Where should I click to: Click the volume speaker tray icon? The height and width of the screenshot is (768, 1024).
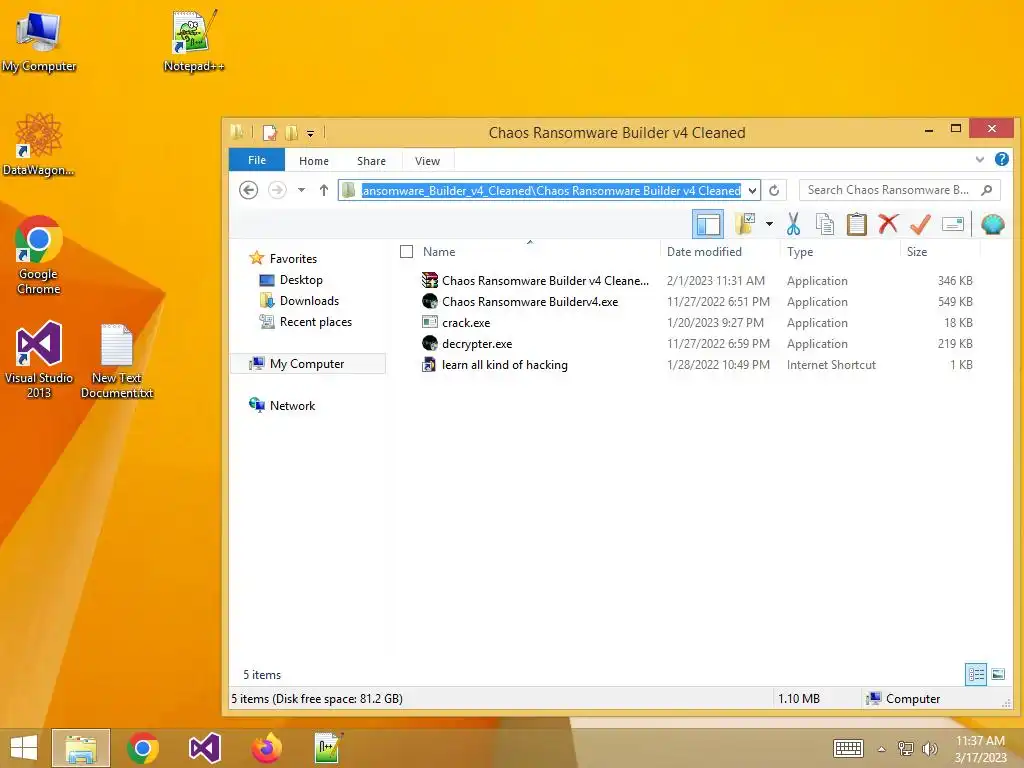[x=929, y=749]
